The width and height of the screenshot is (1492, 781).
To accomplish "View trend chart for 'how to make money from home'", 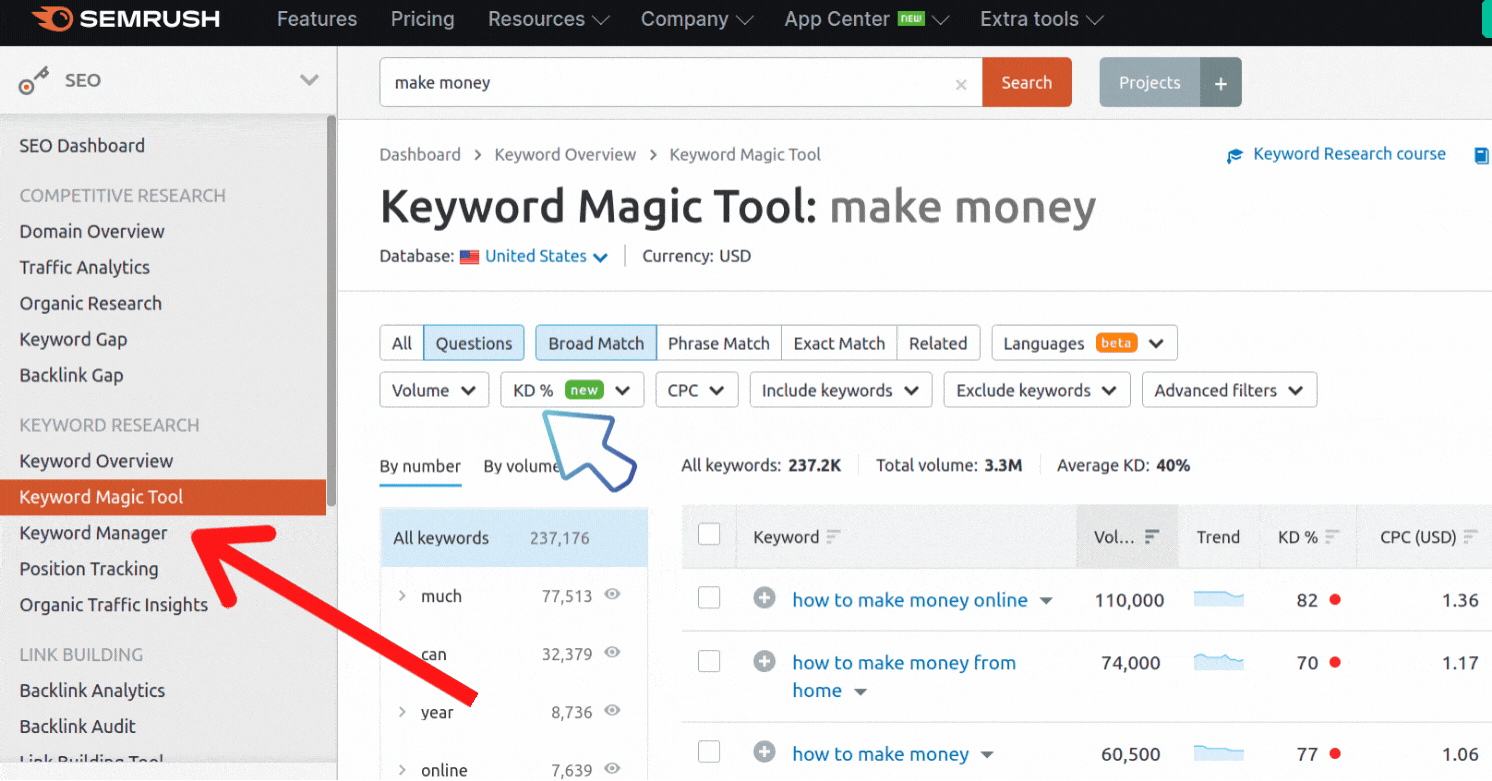I will pyautogui.click(x=1219, y=662).
